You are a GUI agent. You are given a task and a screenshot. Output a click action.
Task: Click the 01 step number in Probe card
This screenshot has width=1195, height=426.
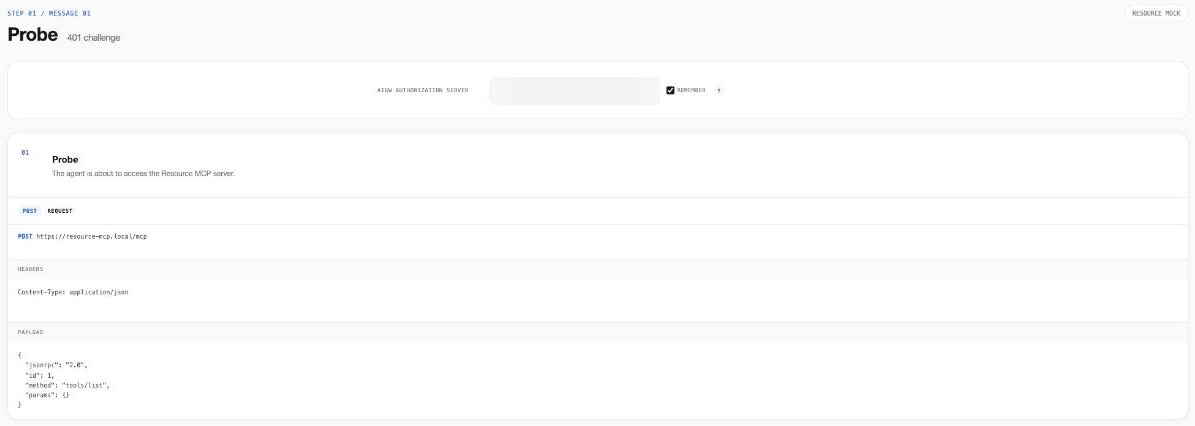click(25, 152)
